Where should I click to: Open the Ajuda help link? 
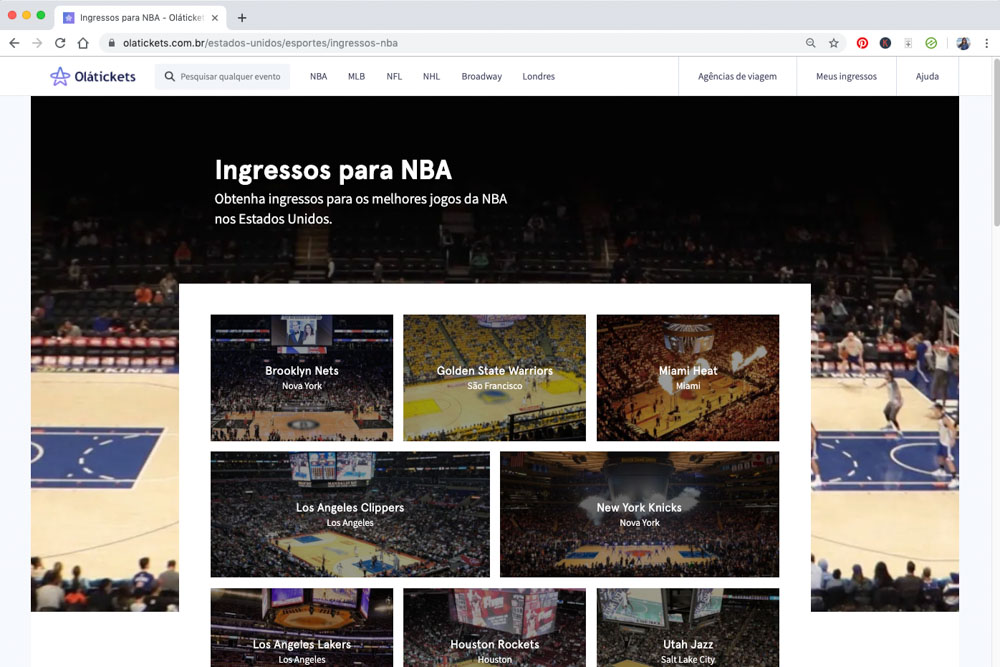(x=927, y=77)
